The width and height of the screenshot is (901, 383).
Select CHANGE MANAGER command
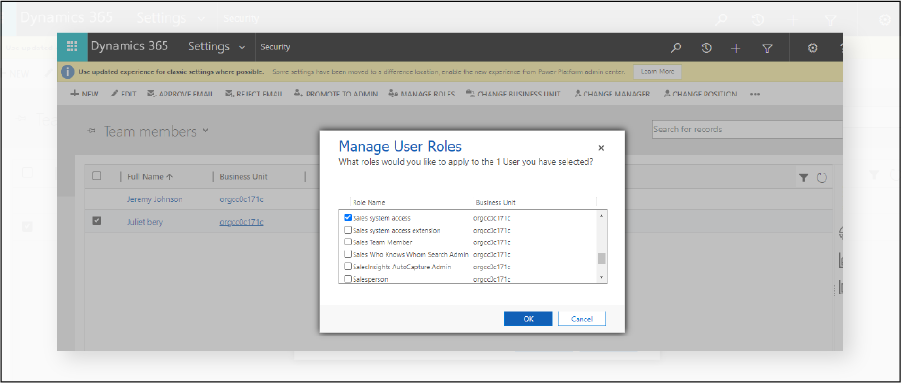(x=612, y=94)
